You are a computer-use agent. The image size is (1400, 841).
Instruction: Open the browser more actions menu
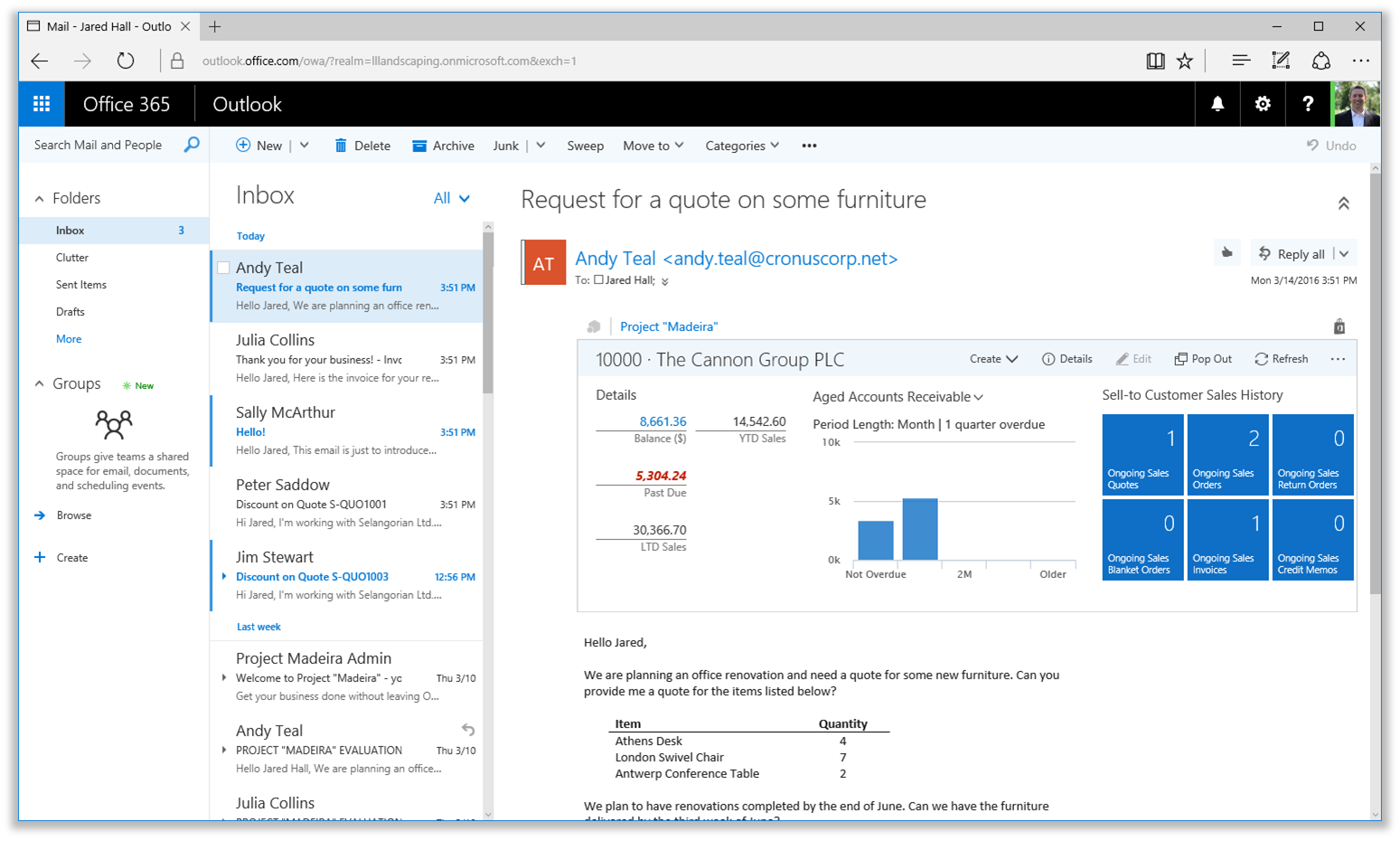[1360, 61]
